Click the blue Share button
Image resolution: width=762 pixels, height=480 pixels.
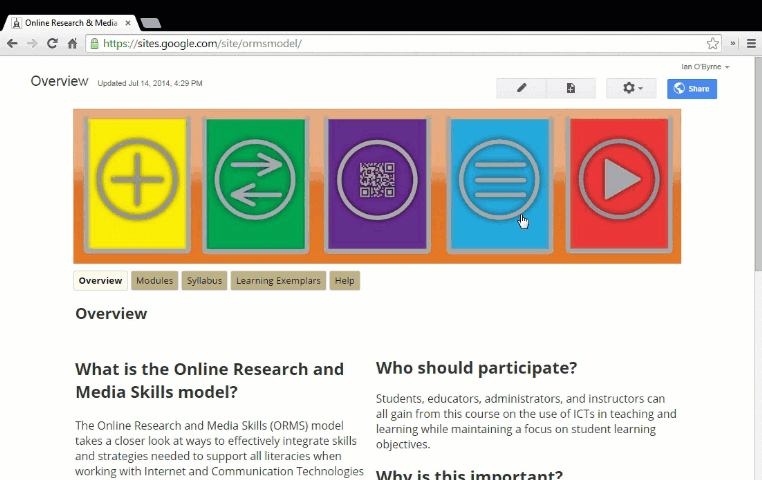[692, 88]
